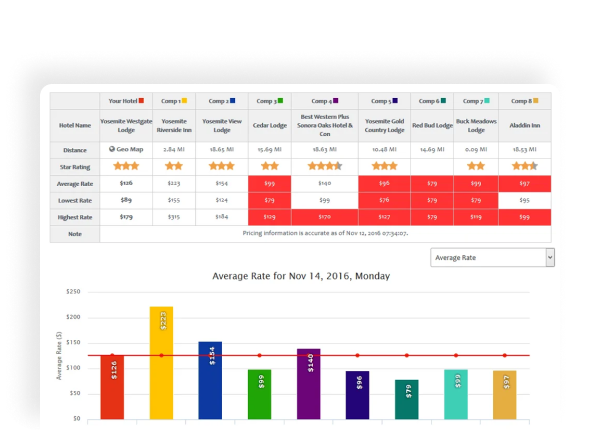Click the yellow $223 bar in chart
The width and height of the screenshot is (600, 430).
click(161, 363)
